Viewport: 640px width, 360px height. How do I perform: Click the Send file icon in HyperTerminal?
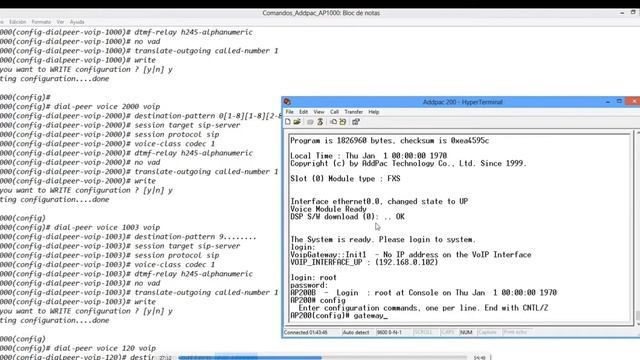tap(333, 122)
